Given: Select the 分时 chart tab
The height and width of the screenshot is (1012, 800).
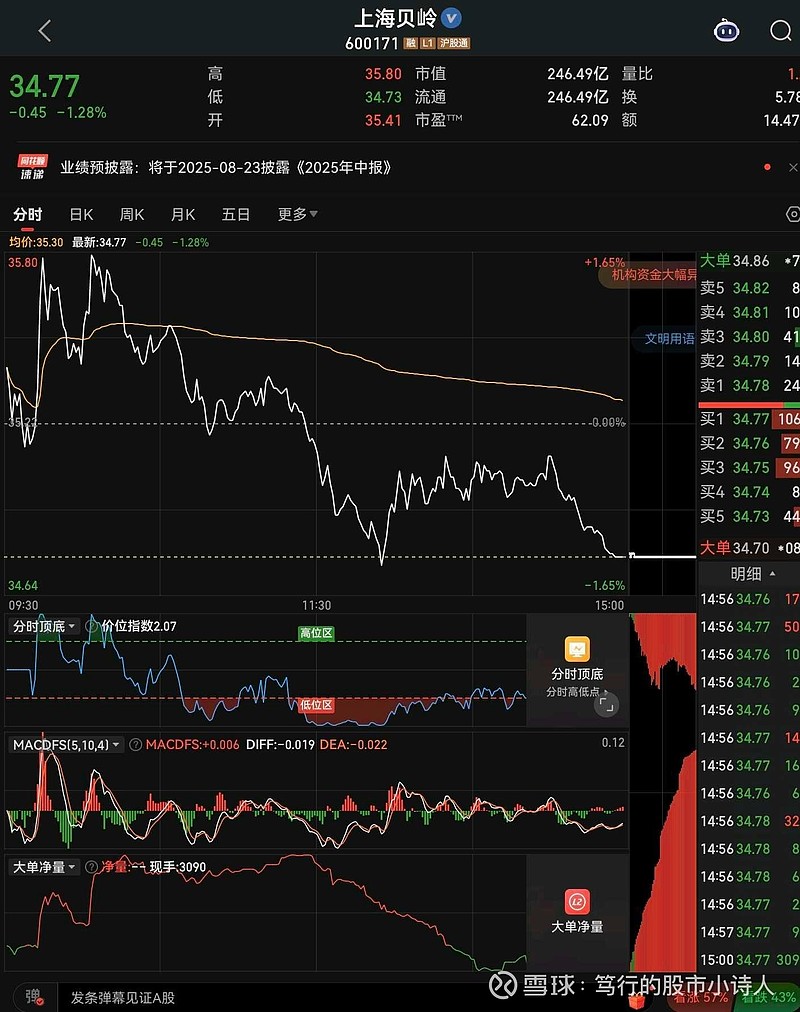Looking at the screenshot, I should coord(28,214).
